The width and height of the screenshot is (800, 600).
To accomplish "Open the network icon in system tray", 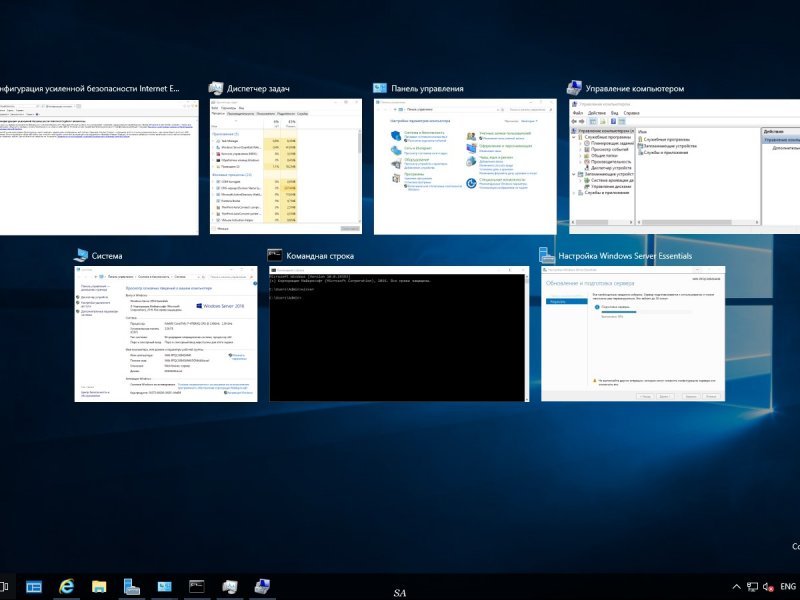I will 752,587.
